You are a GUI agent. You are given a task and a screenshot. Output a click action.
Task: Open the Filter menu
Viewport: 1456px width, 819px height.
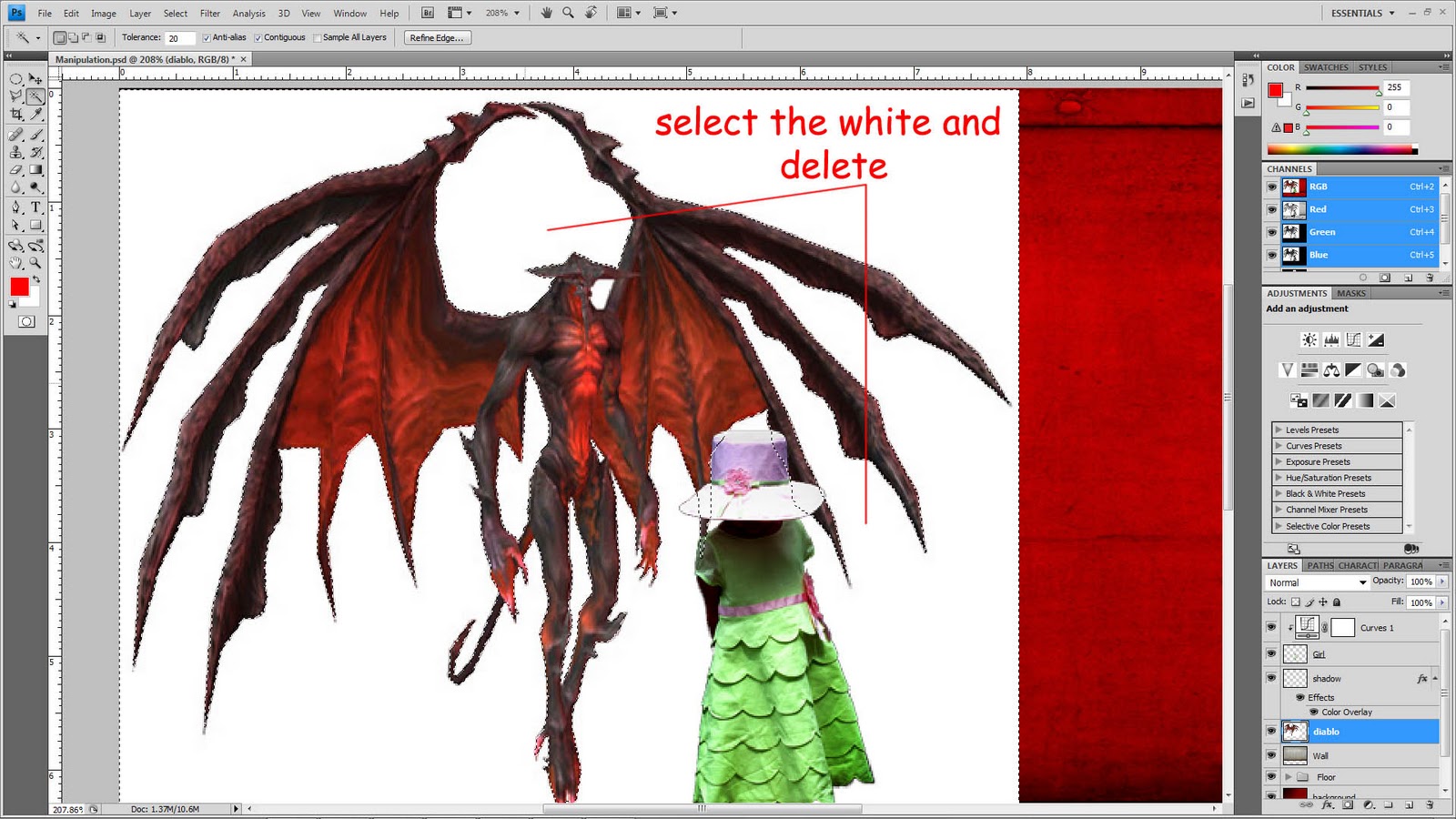(x=210, y=14)
